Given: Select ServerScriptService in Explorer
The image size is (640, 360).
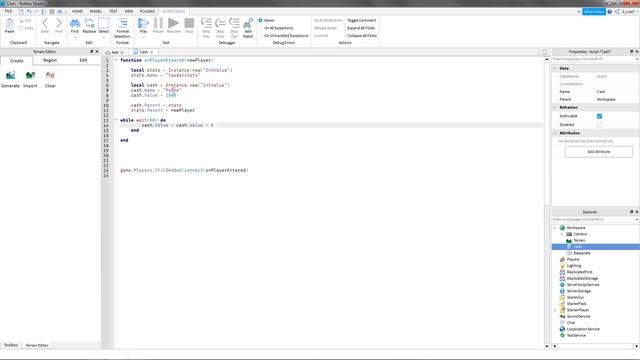Looking at the screenshot, I should [582, 285].
